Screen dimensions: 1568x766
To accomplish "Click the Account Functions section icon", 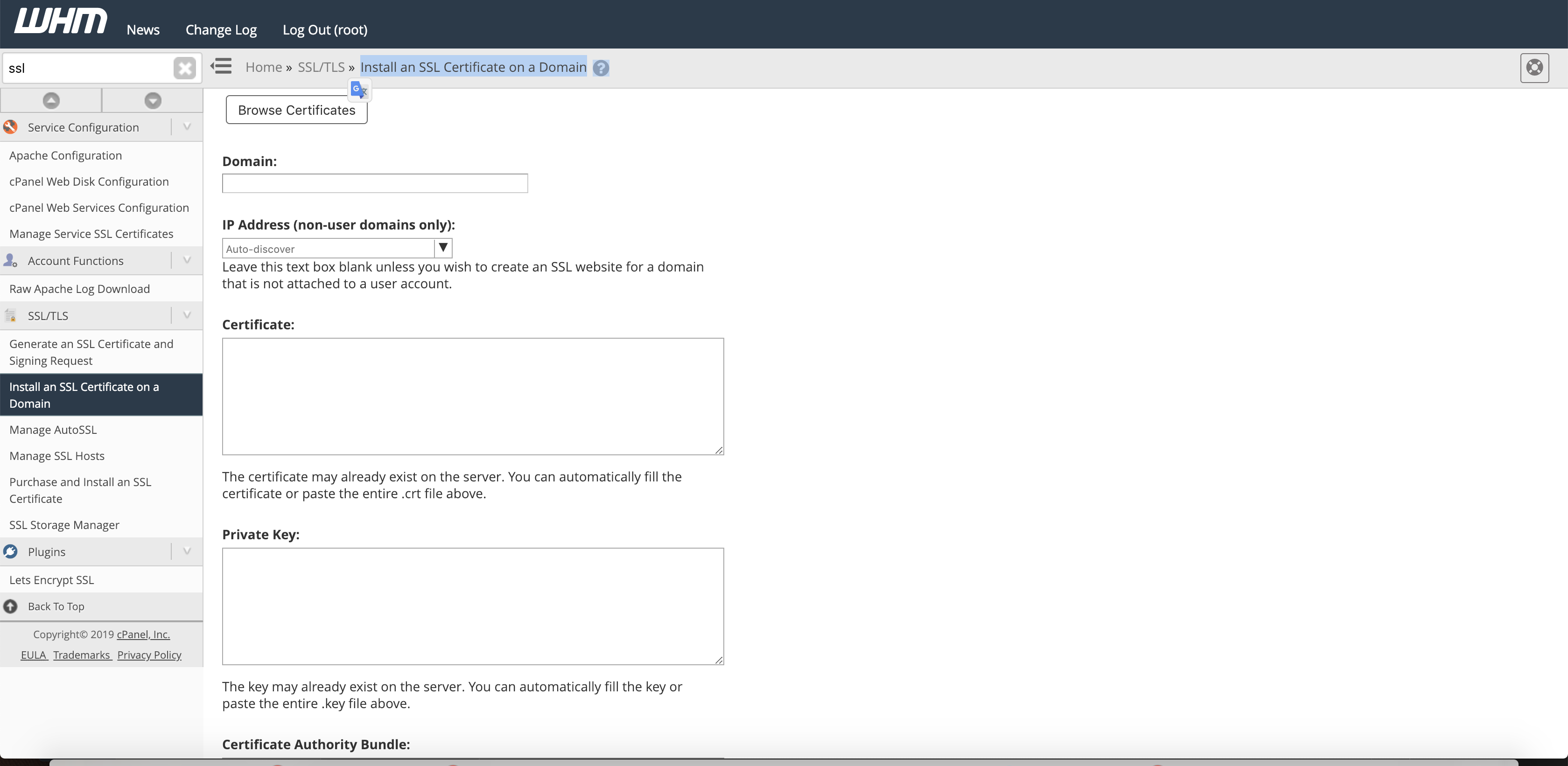I will (x=11, y=260).
